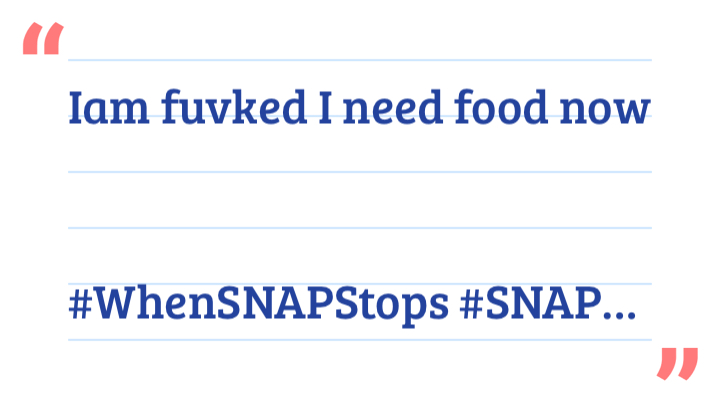Image resolution: width=720 pixels, height=404 pixels.
Task: Click the closing red quotation mark
Action: point(677,364)
